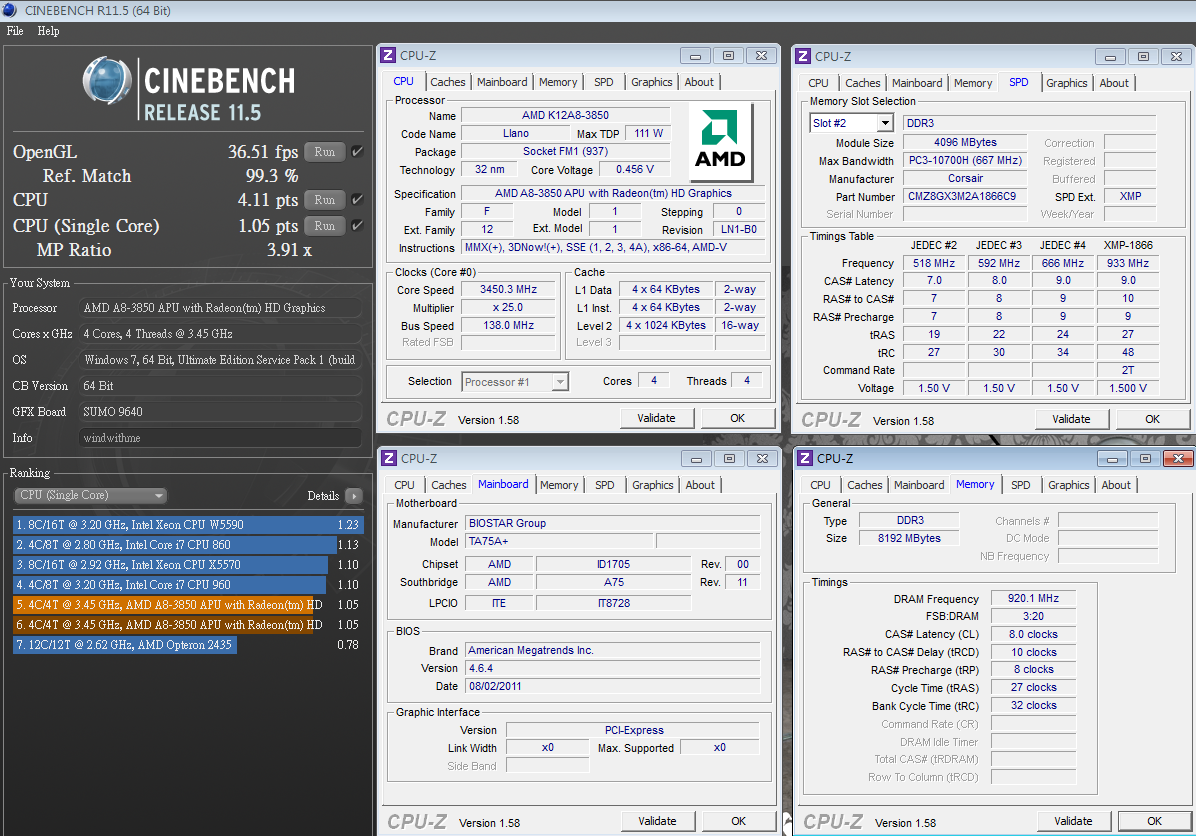The height and width of the screenshot is (836, 1196).
Task: Select CPU tab in CPU-Z Mainboard window
Action: coord(404,485)
